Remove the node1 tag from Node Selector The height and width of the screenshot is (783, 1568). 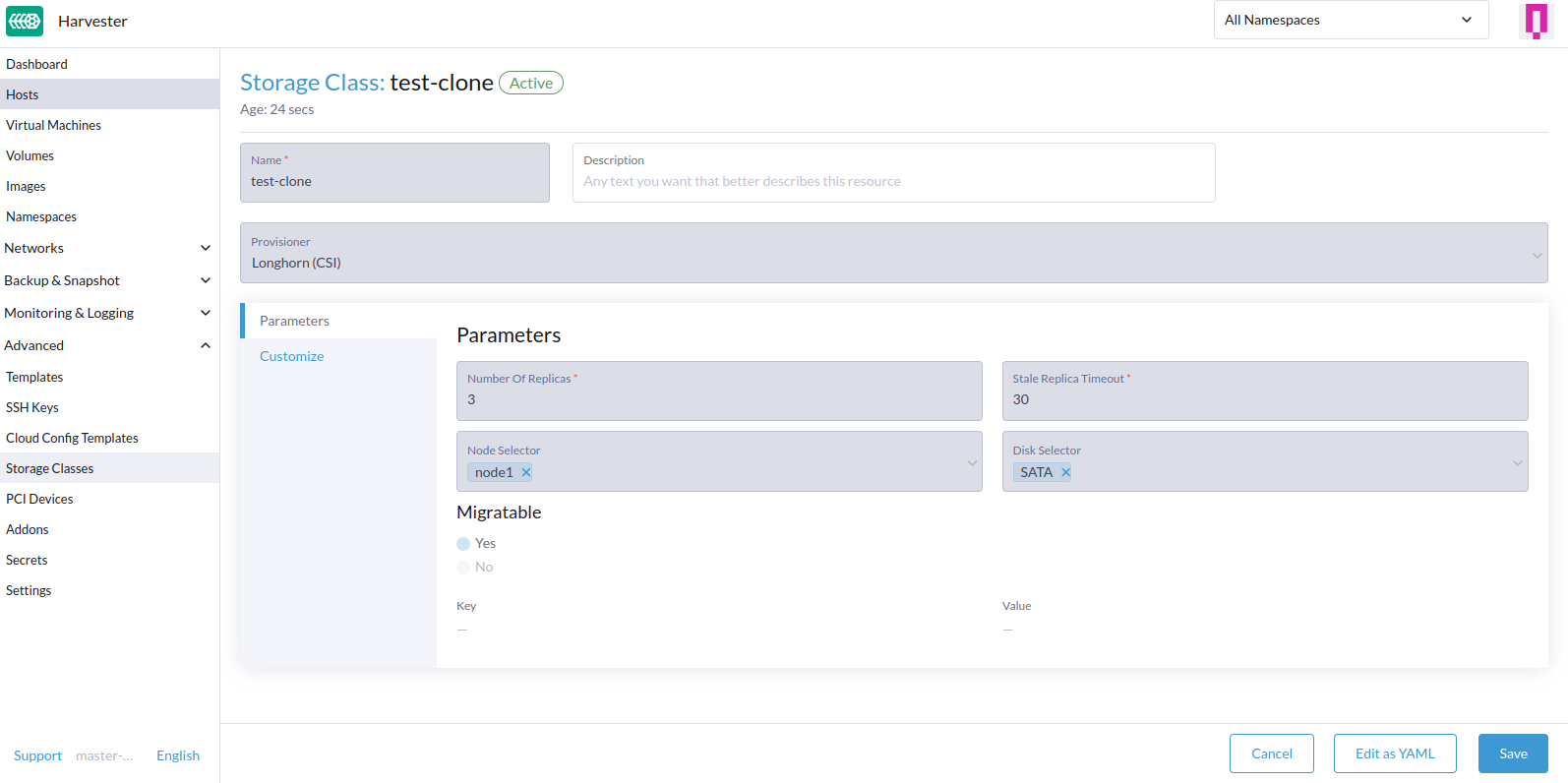[526, 472]
